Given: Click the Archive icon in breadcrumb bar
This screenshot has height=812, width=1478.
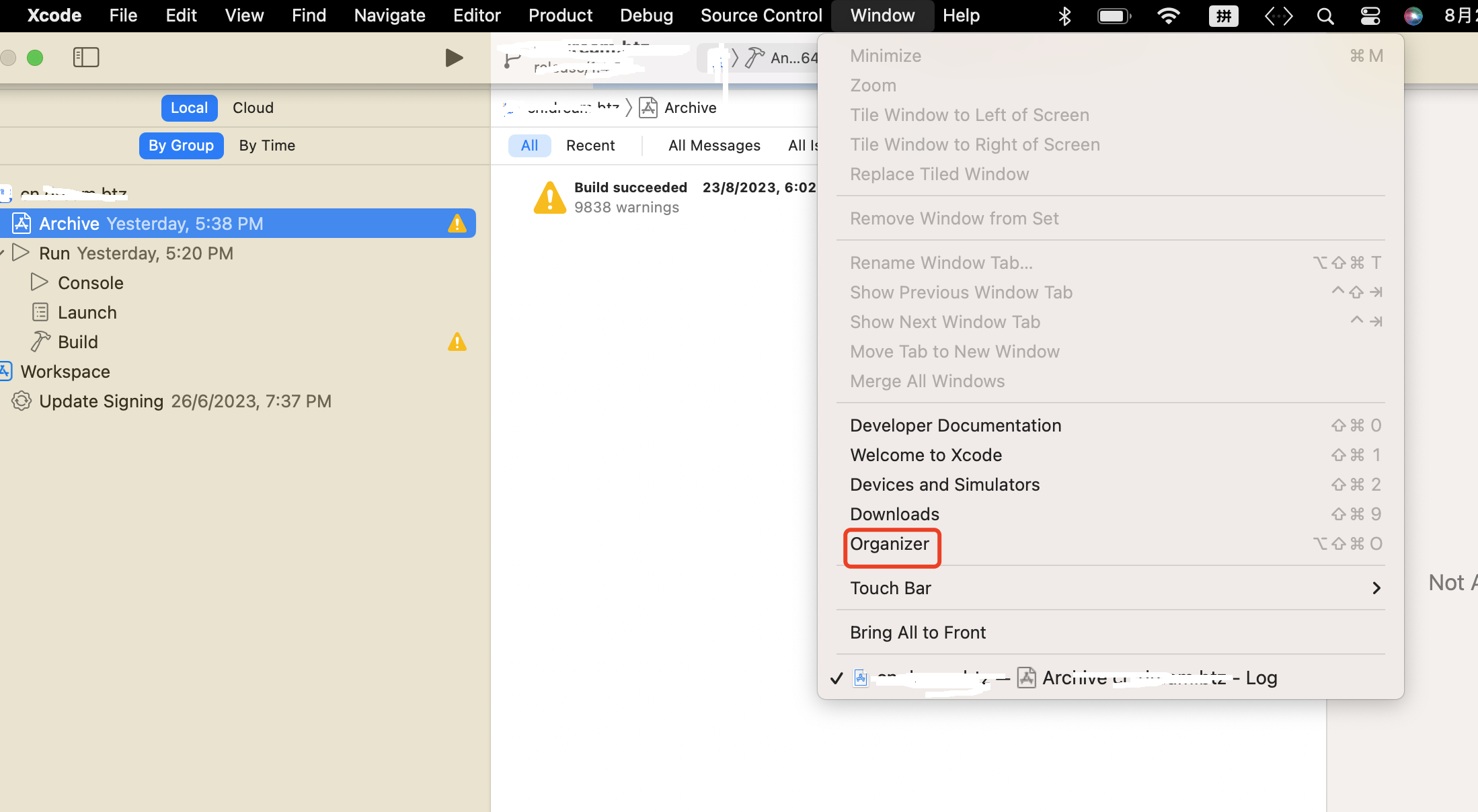Looking at the screenshot, I should pos(648,108).
